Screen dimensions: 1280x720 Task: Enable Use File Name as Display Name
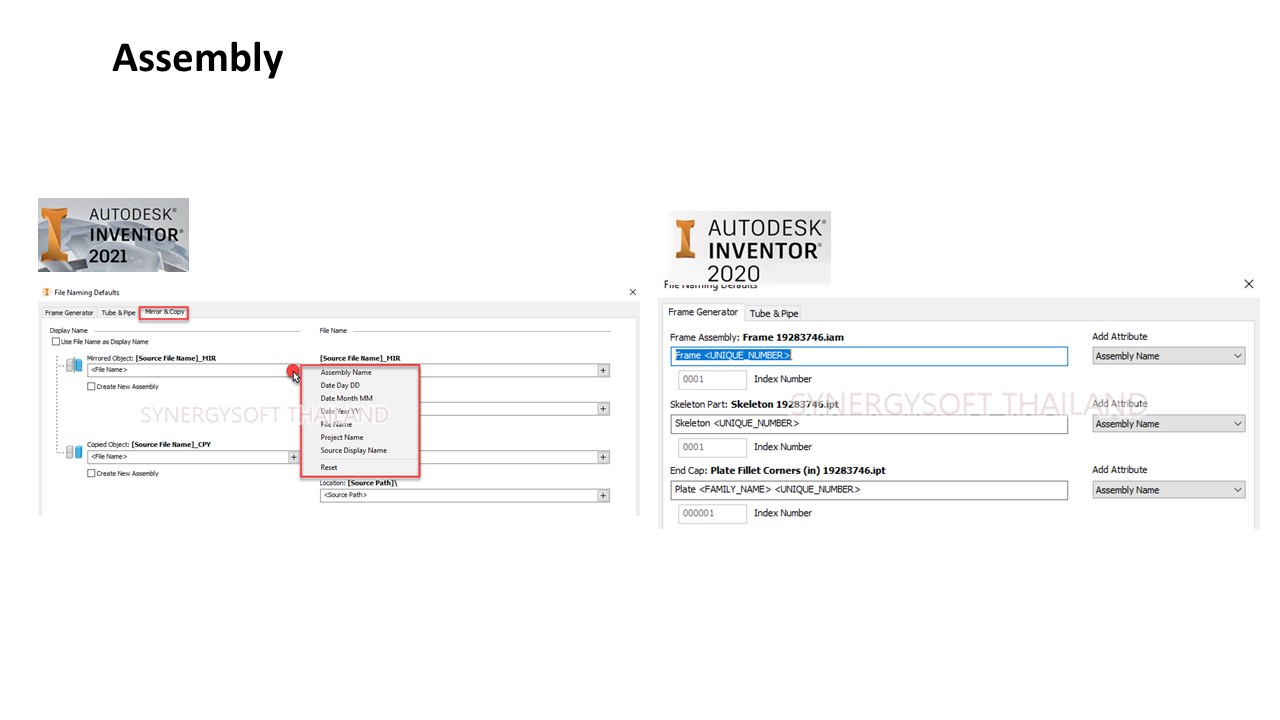[x=56, y=342]
